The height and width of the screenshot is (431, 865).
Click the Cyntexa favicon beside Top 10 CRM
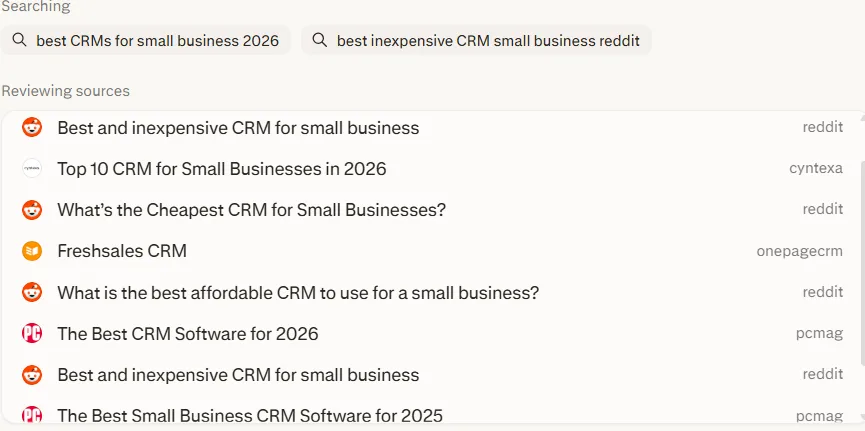pos(32,169)
